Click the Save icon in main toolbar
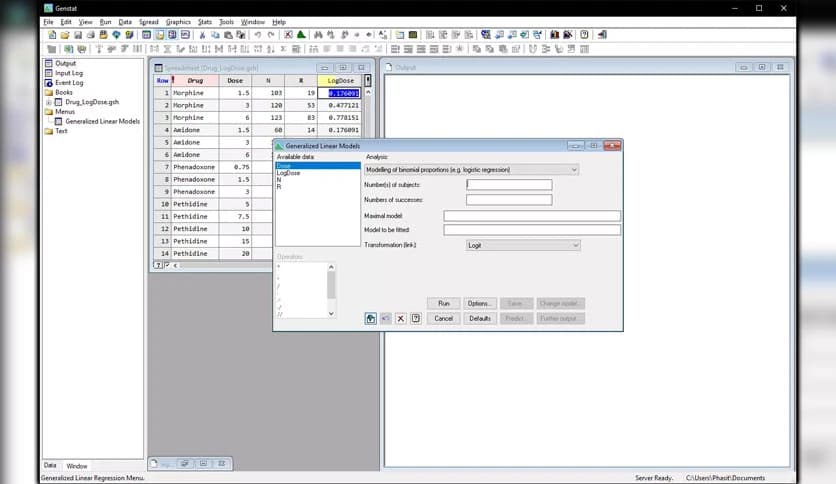This screenshot has width=836, height=484. tap(78, 35)
